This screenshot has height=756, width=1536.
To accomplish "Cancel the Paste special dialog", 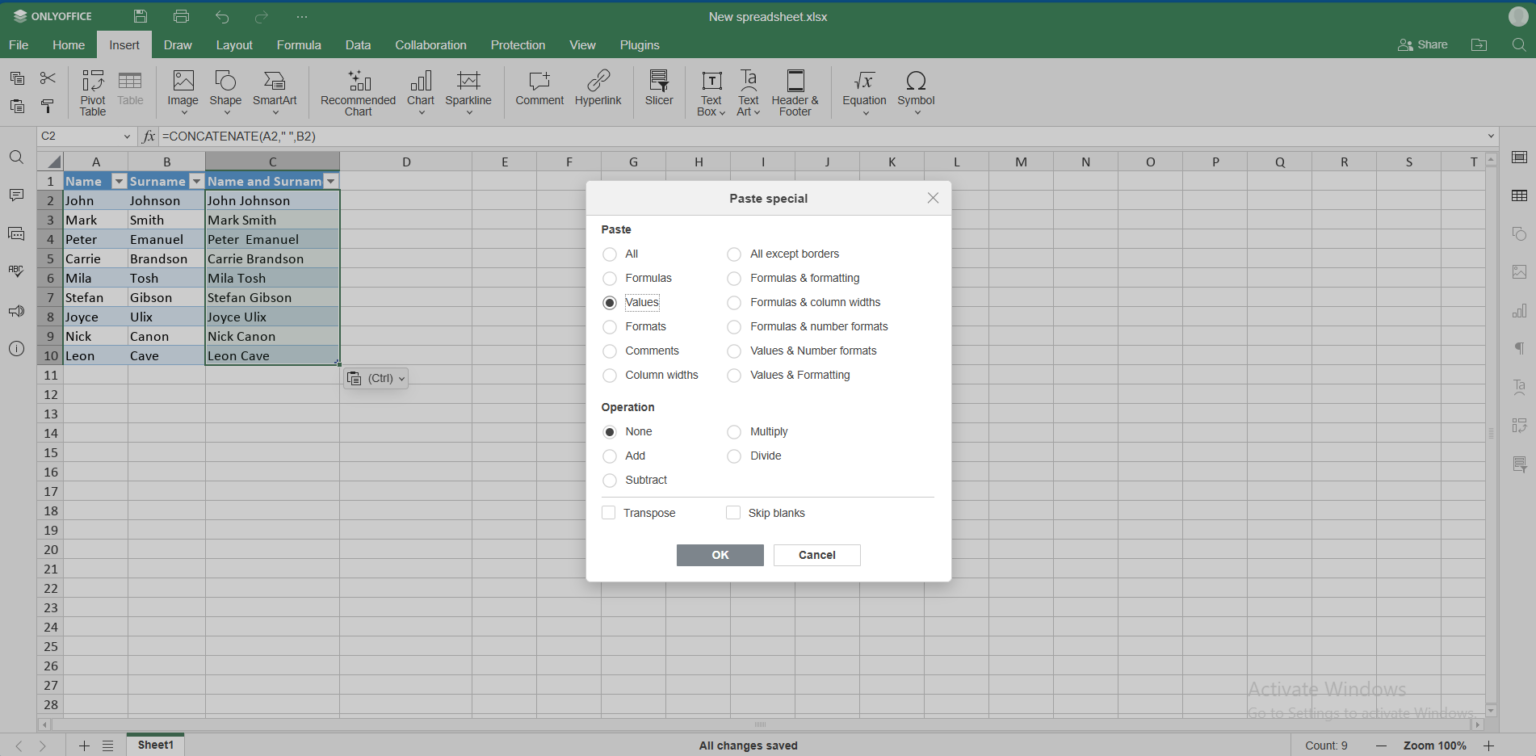I will pos(816,555).
